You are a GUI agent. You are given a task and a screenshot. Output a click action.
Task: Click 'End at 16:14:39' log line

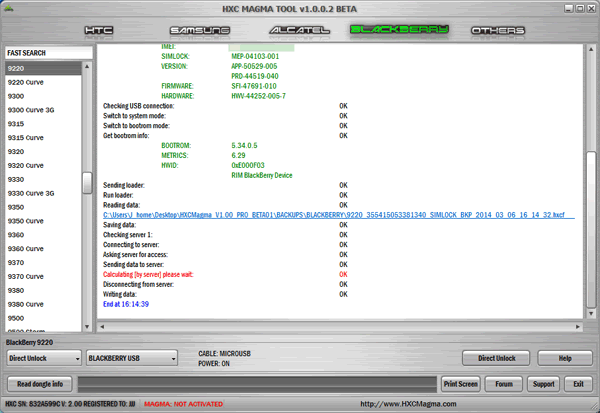(x=126, y=304)
